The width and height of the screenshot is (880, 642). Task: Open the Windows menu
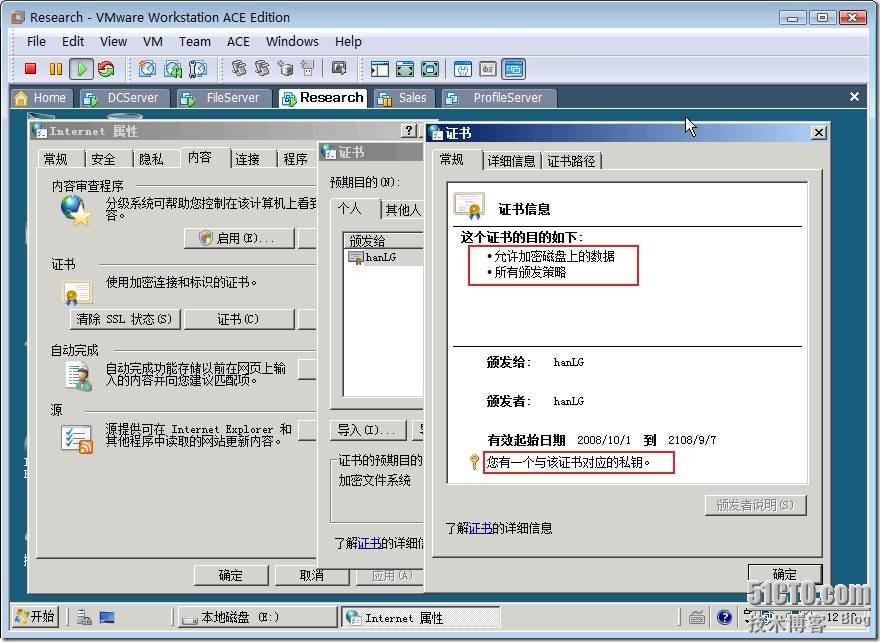pos(292,42)
